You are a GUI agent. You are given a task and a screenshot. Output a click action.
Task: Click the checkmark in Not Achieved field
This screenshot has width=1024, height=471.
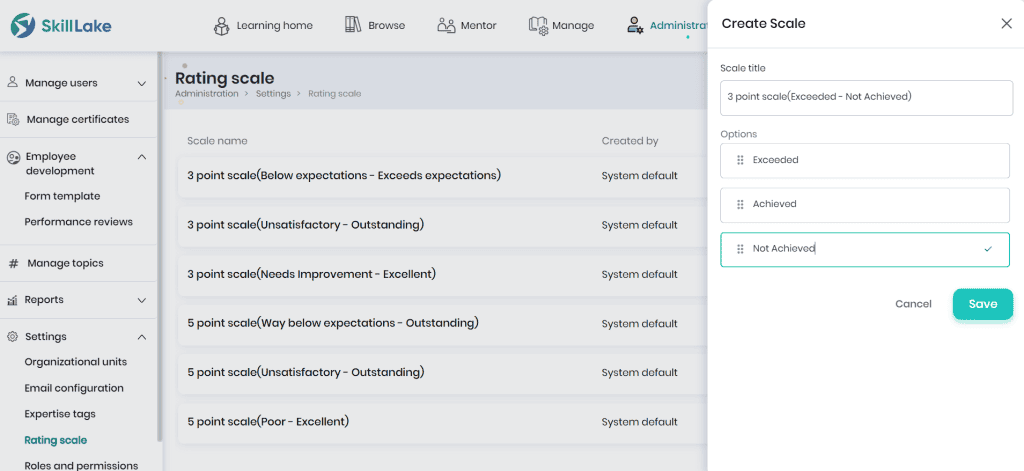[988, 249]
